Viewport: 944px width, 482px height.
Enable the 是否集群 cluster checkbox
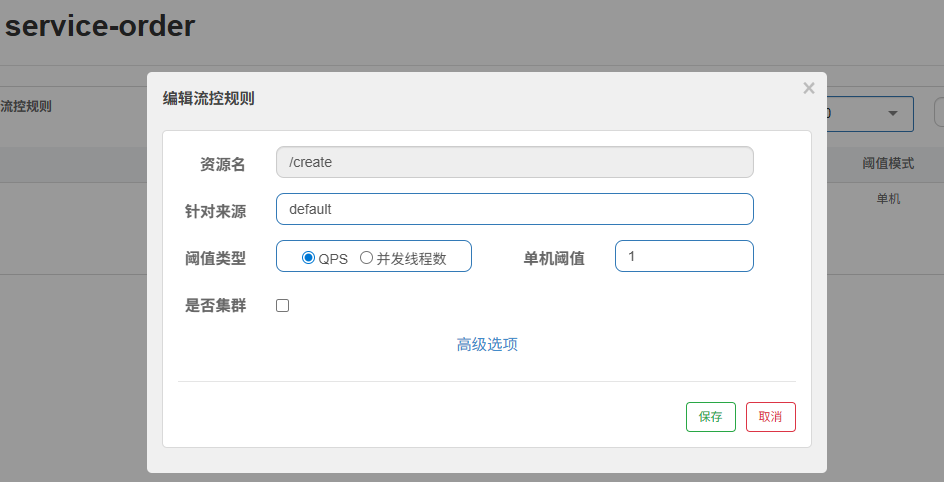click(282, 306)
